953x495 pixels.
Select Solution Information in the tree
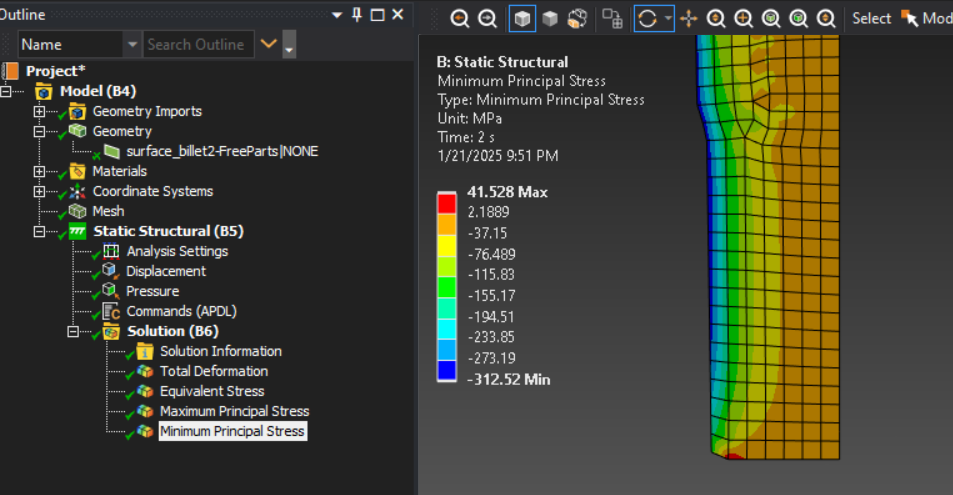click(220, 351)
